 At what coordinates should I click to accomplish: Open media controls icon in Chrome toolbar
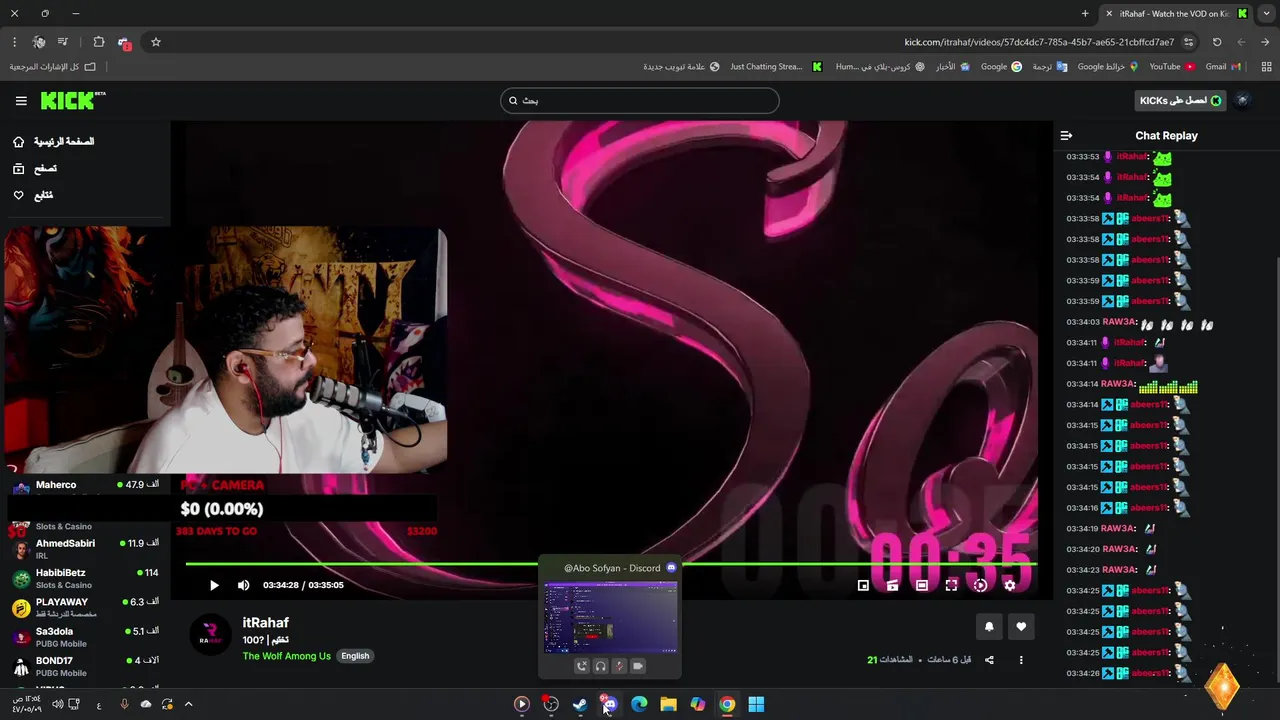coord(63,42)
